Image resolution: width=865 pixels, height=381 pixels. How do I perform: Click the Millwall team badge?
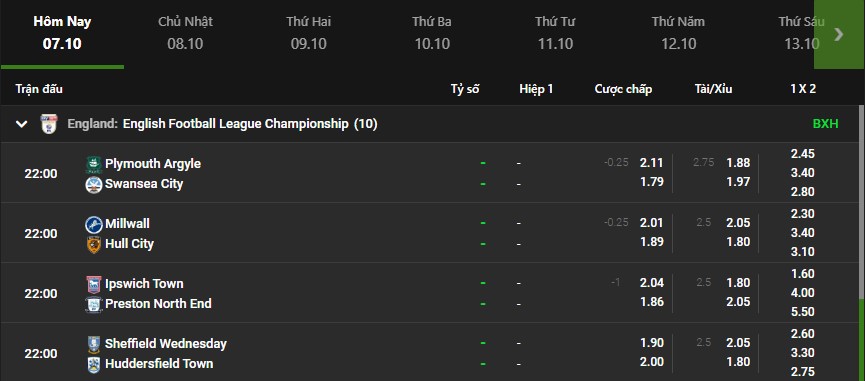[x=94, y=224]
